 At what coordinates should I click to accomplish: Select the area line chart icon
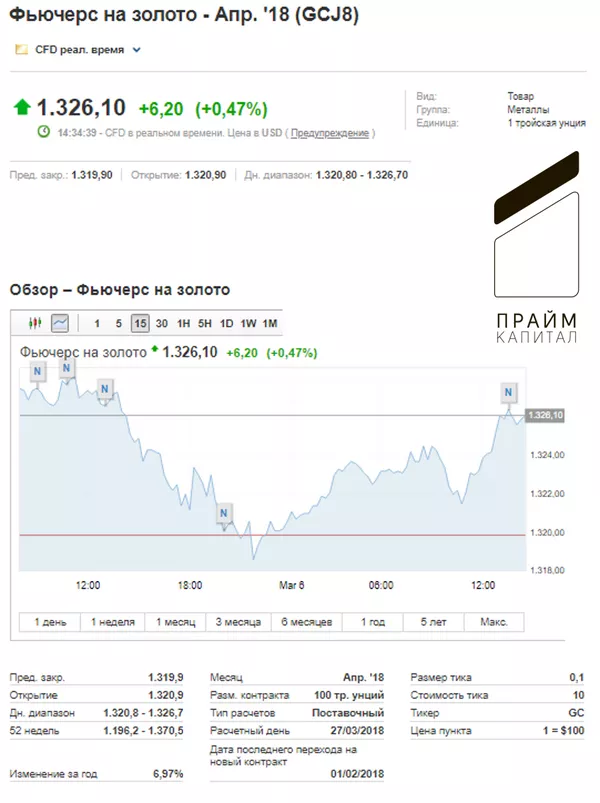pyautogui.click(x=60, y=323)
